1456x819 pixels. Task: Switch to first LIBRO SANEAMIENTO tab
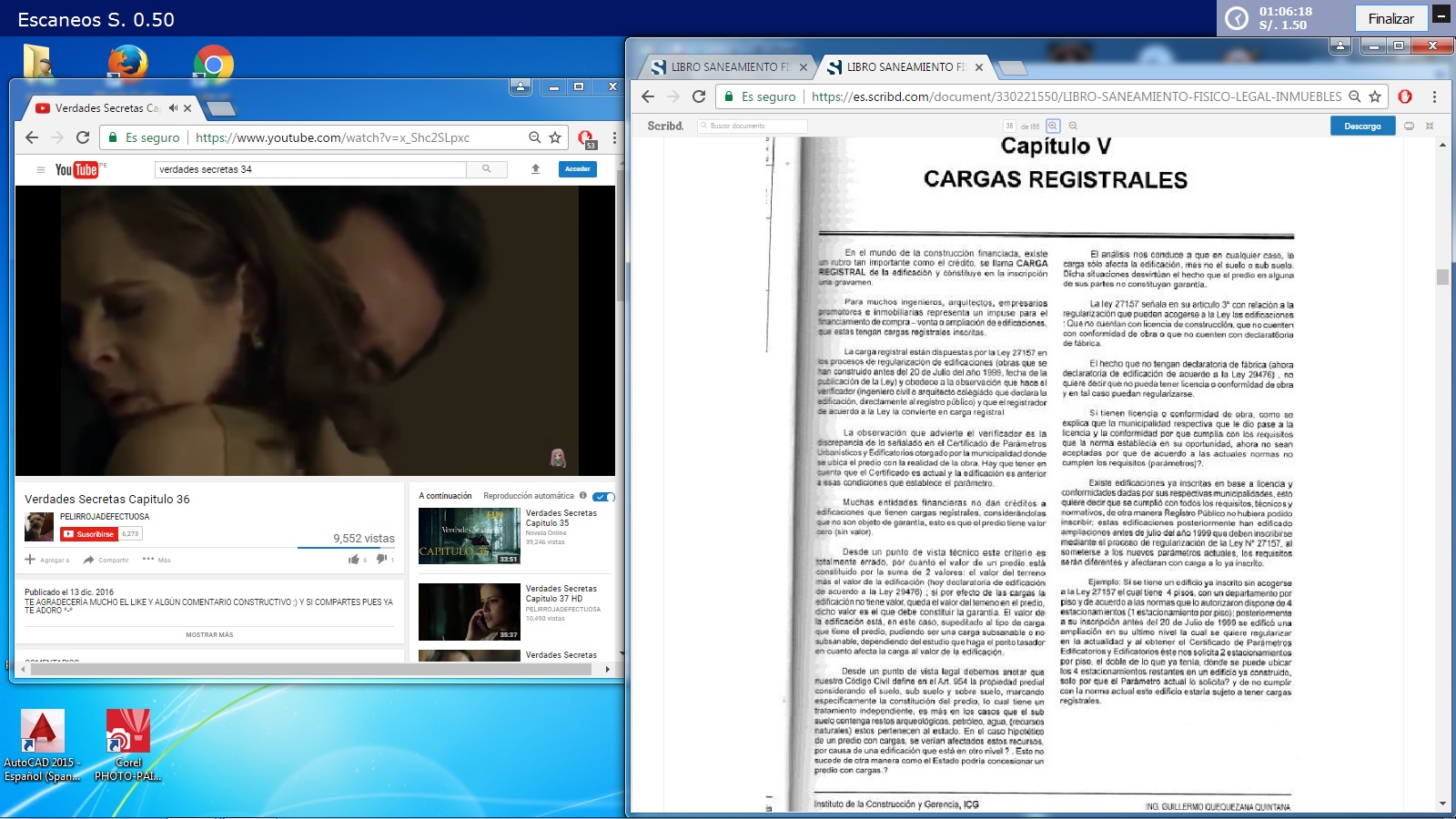pyautogui.click(x=723, y=67)
